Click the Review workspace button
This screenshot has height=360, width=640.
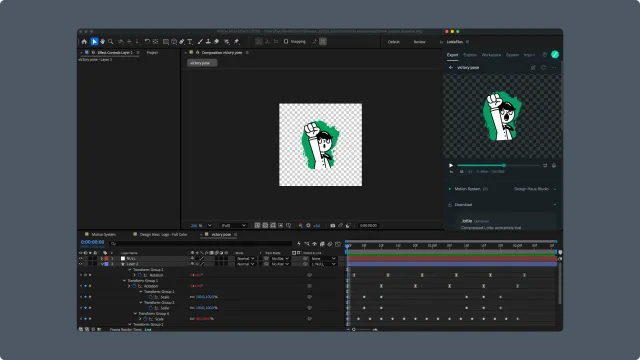(x=419, y=42)
